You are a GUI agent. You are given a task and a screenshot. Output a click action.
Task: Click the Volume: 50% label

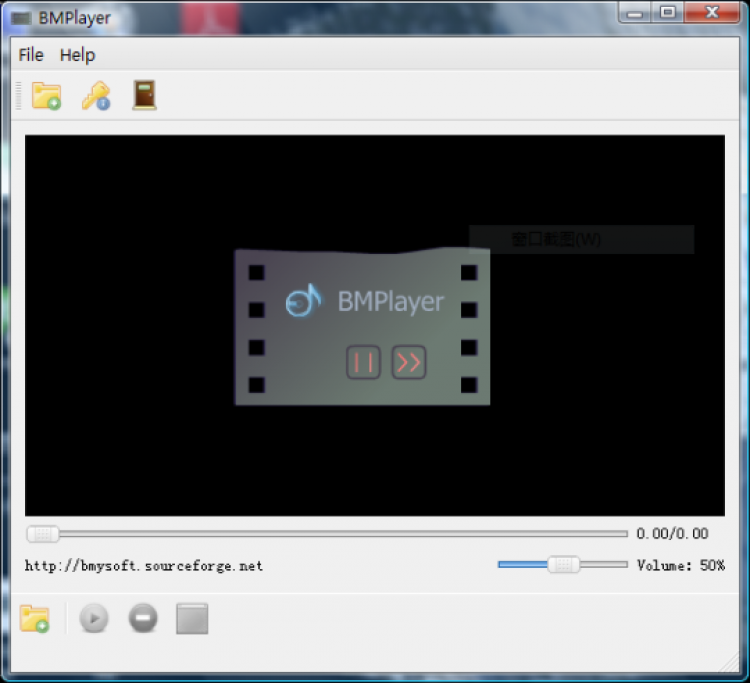pyautogui.click(x=681, y=565)
